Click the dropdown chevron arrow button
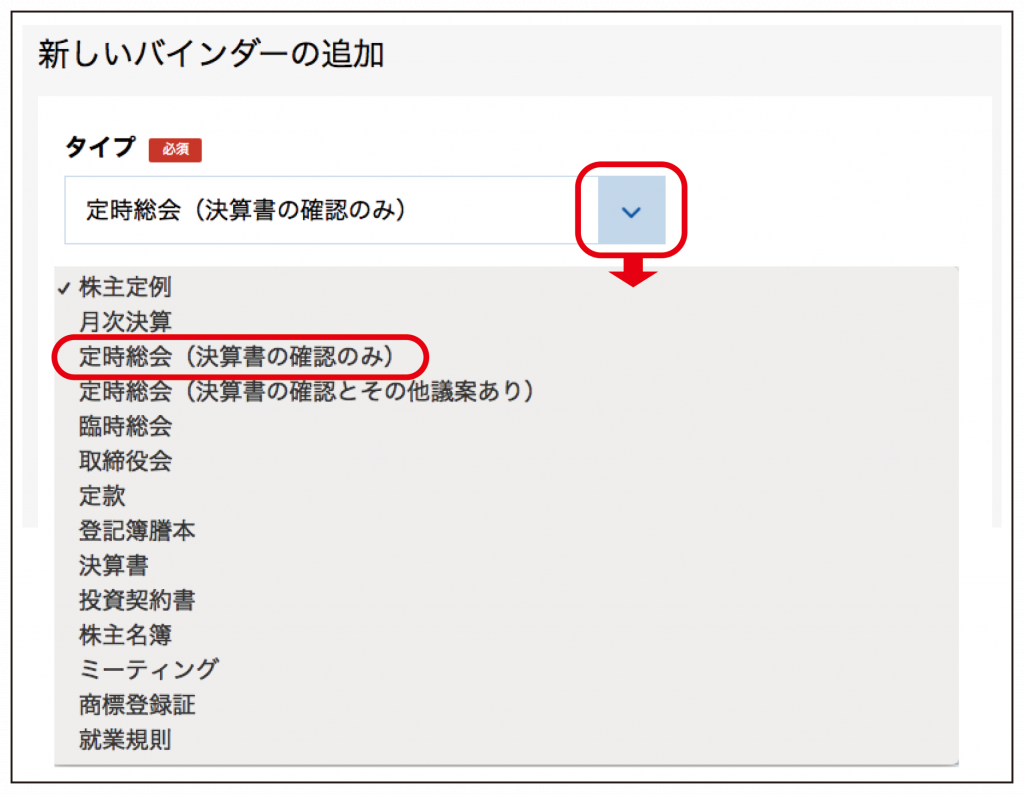The image size is (1024, 794). pos(631,210)
